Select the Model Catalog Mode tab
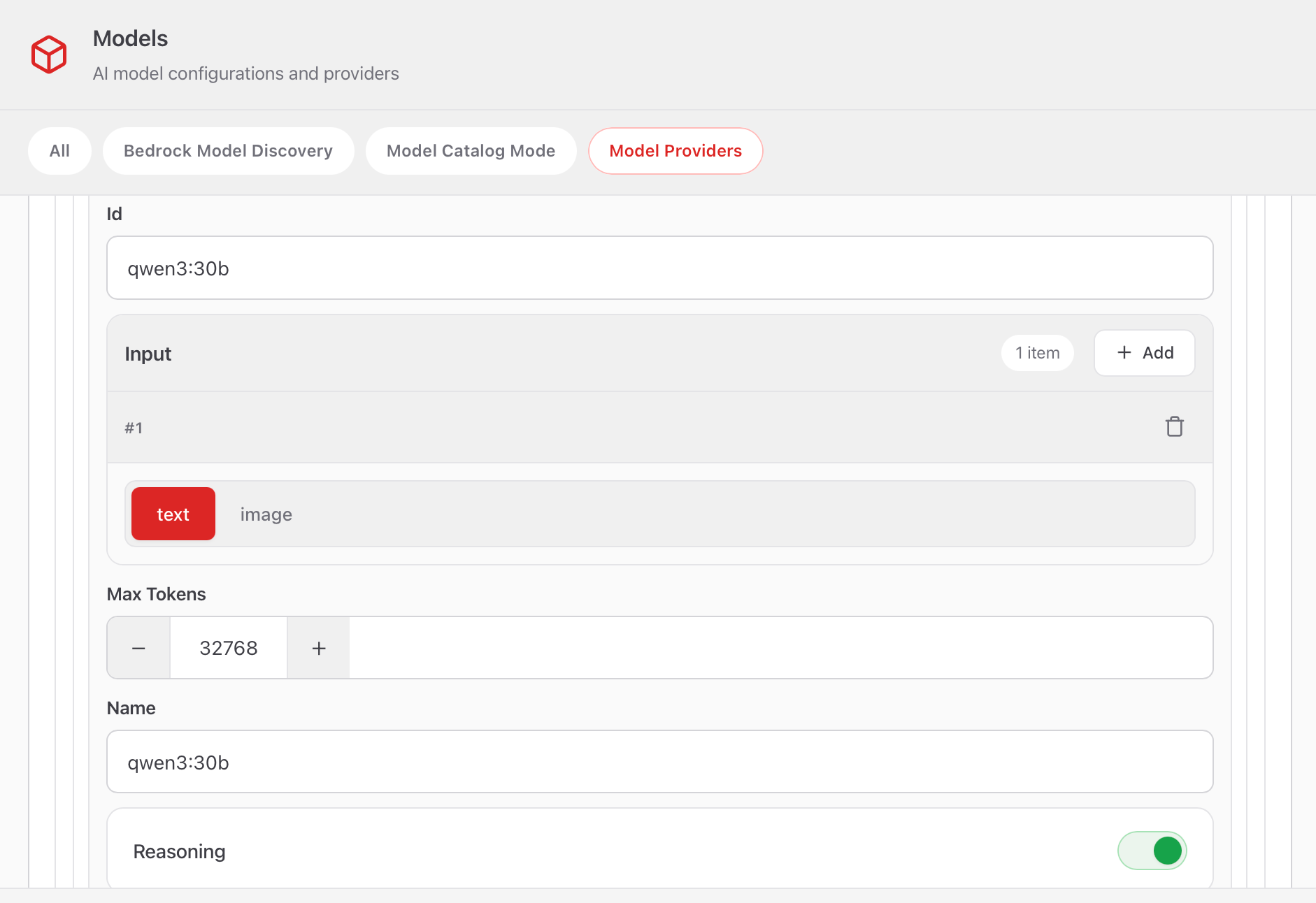 pos(471,151)
